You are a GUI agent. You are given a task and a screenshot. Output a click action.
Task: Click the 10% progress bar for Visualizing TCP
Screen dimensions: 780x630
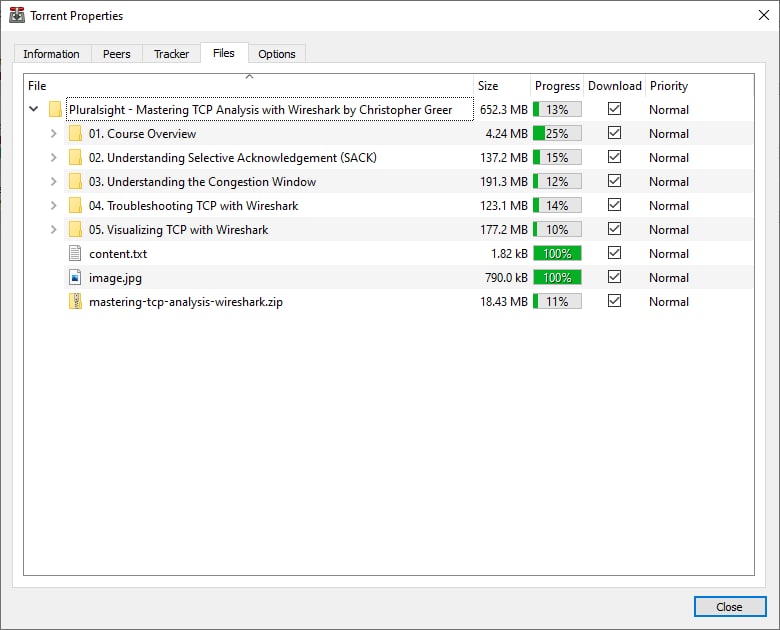(x=557, y=229)
